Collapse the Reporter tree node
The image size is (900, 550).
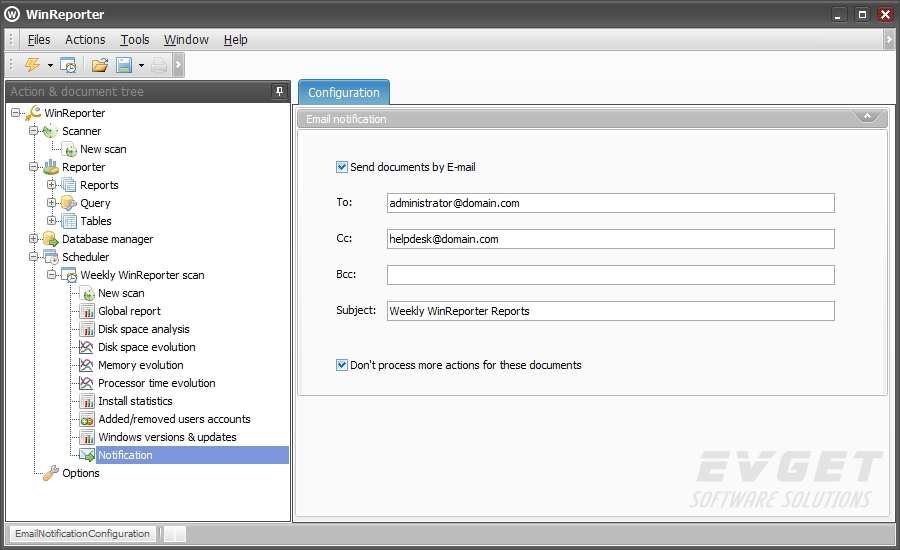[33, 166]
